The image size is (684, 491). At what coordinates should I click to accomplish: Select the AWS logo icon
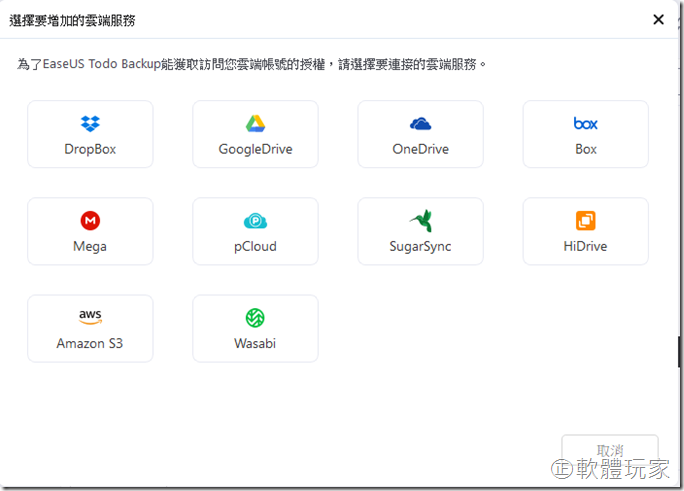tap(90, 317)
